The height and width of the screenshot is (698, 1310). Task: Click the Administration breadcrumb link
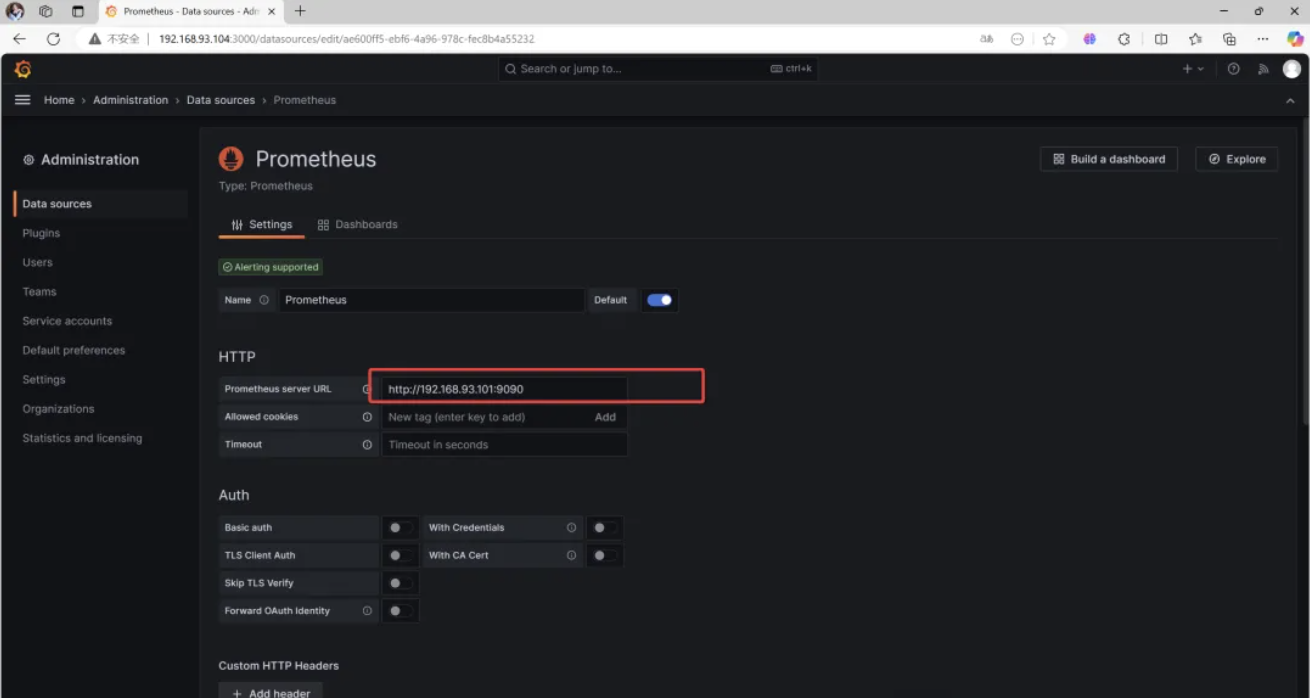131,100
